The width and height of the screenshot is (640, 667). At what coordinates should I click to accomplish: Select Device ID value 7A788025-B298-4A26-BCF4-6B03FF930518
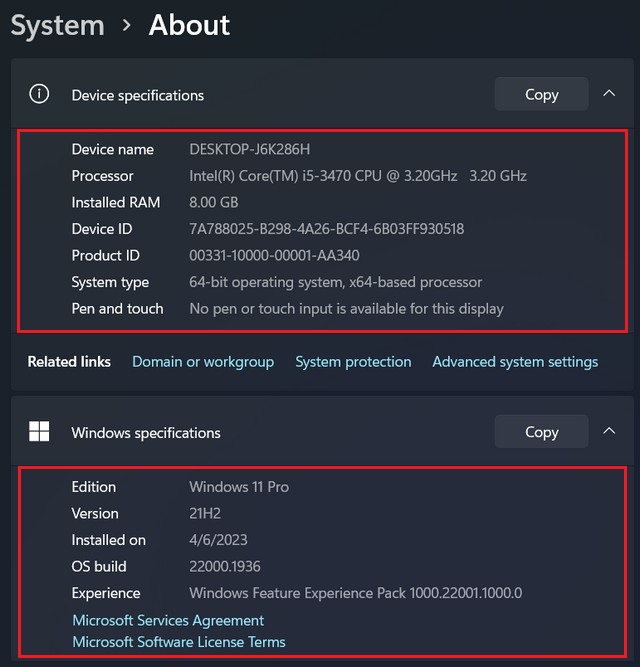point(327,229)
